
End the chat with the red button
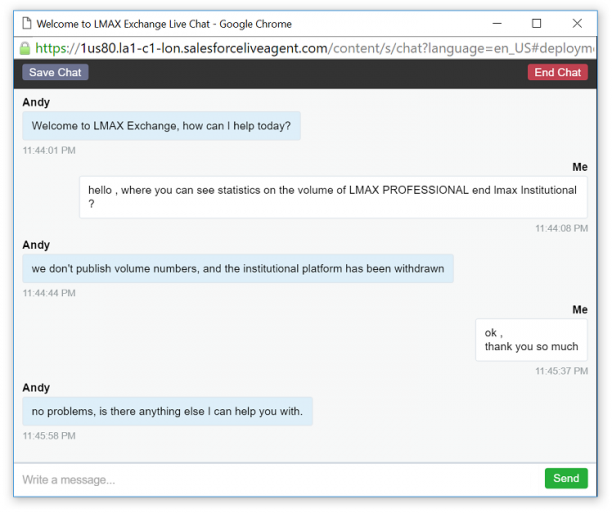(557, 72)
